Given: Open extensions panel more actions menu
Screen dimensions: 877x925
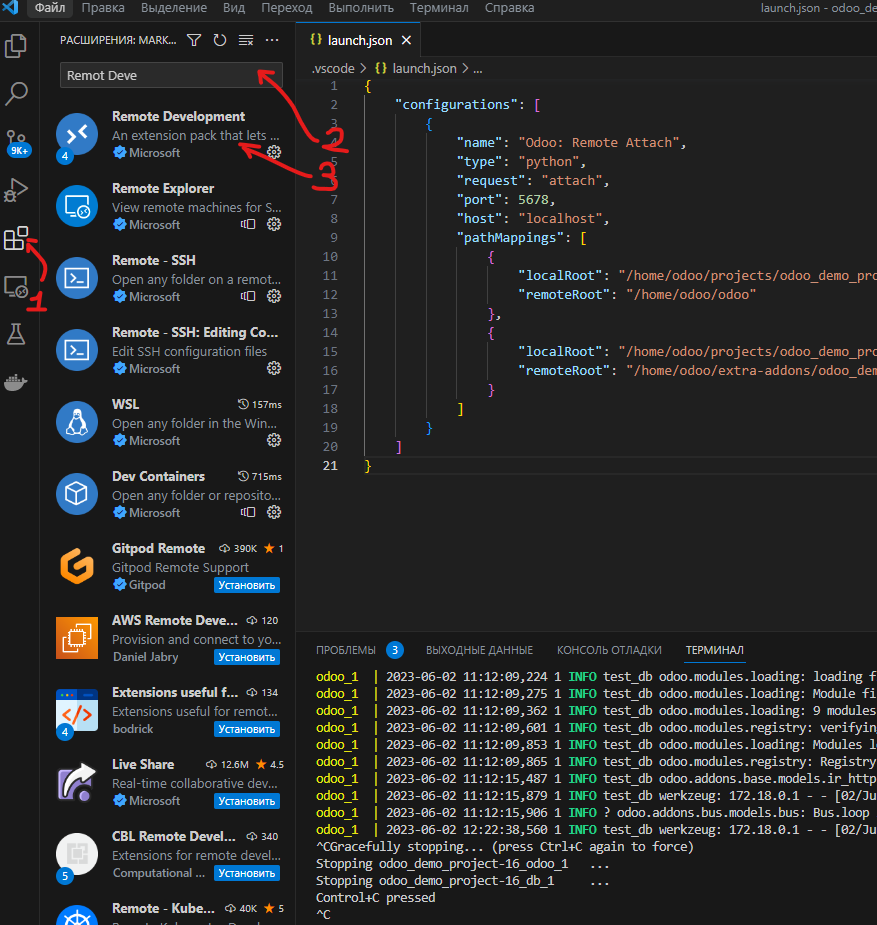Looking at the screenshot, I should (x=272, y=40).
